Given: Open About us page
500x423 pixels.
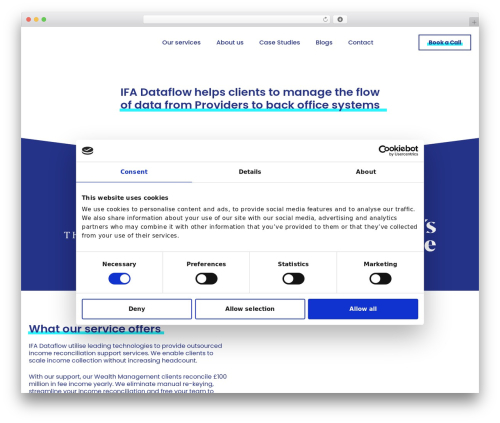Looking at the screenshot, I should coord(230,42).
